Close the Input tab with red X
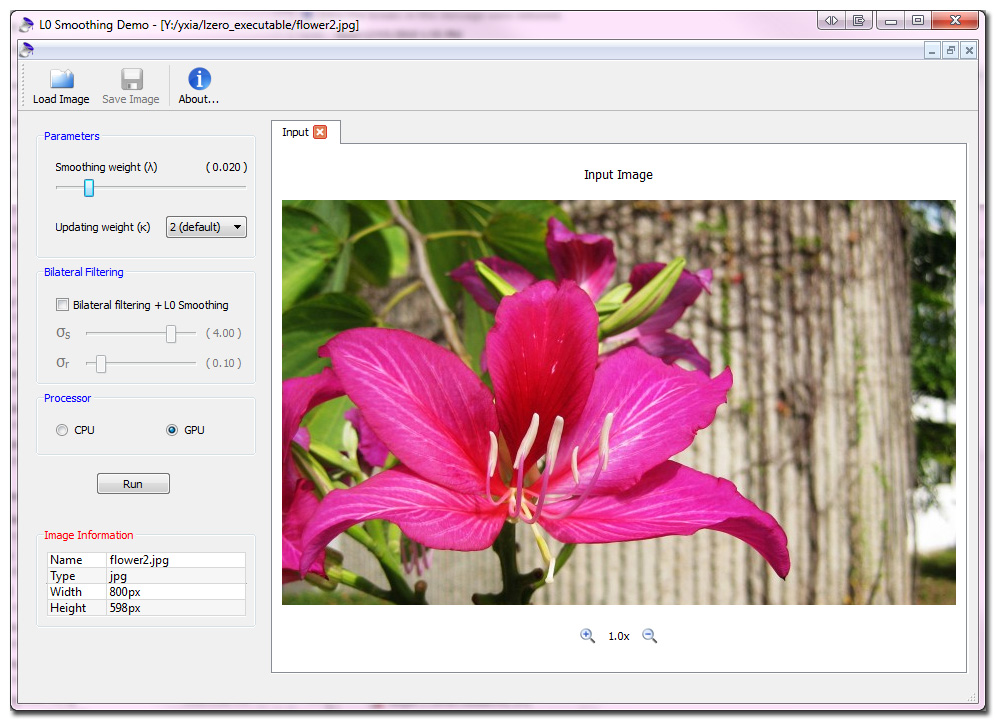This screenshot has width=996, height=721. [320, 132]
